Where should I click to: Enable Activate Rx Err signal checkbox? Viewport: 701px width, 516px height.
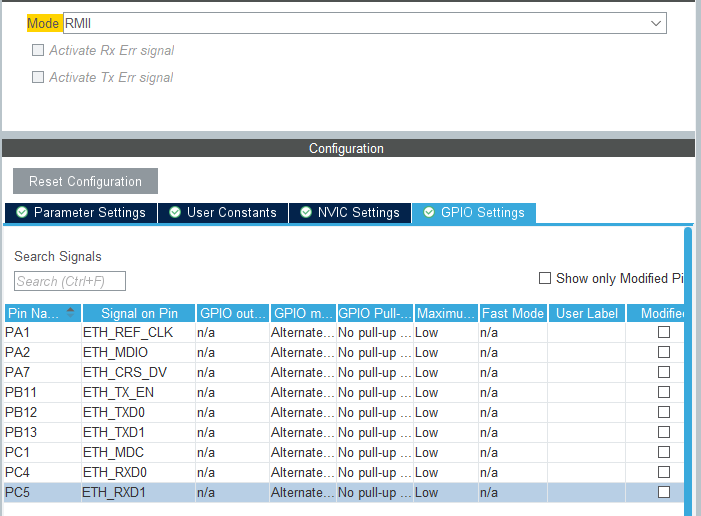(38, 50)
